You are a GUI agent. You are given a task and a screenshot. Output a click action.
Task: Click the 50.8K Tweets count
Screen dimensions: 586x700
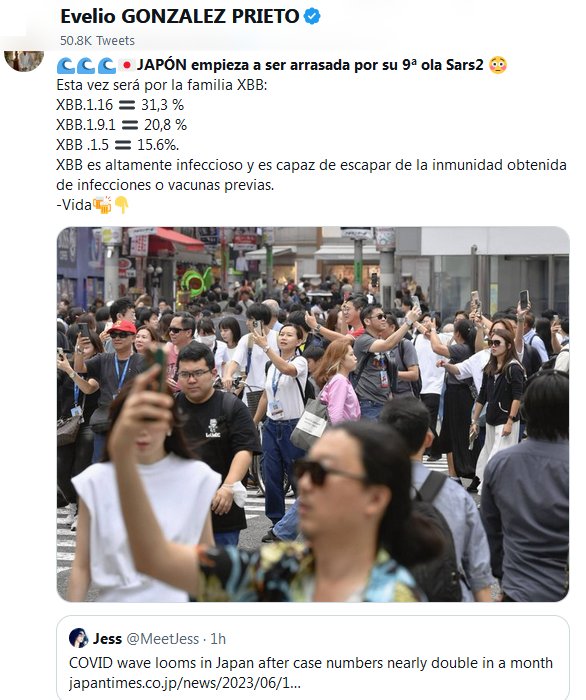click(97, 41)
